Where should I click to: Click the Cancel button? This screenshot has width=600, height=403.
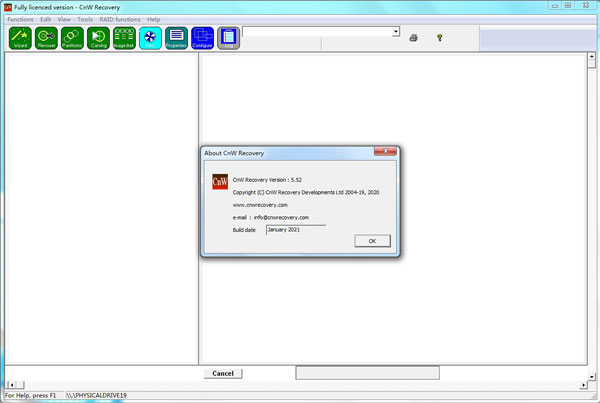[223, 374]
